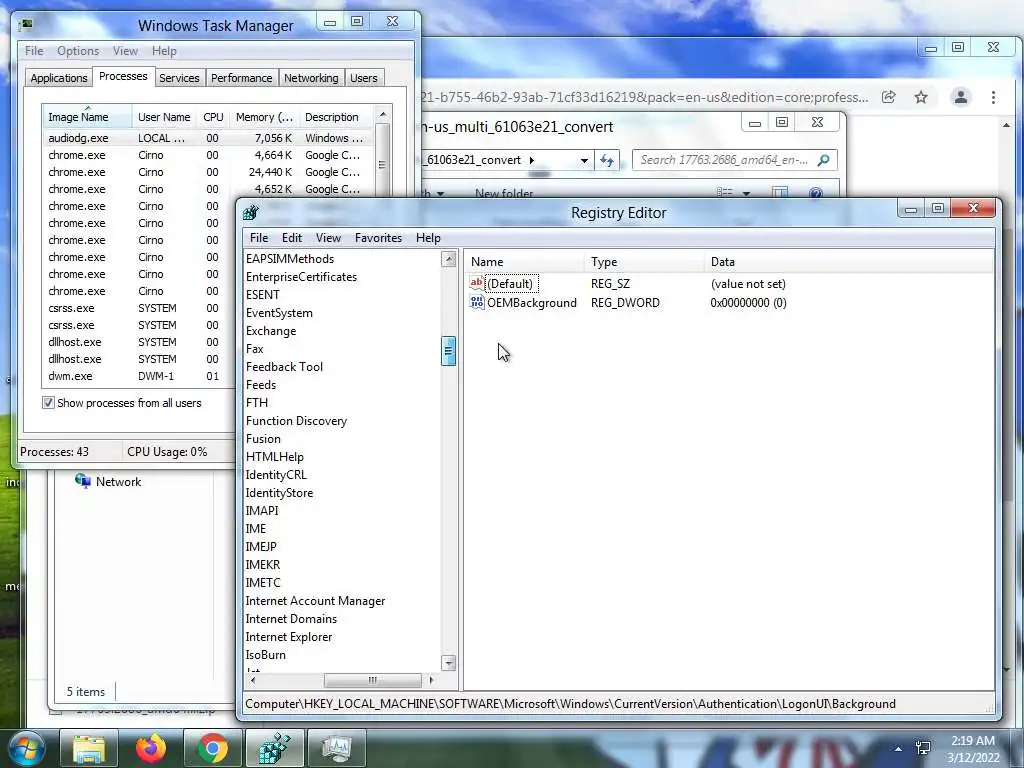Open Registry Editor Favorites menu
The height and width of the screenshot is (768, 1024).
[x=378, y=238]
